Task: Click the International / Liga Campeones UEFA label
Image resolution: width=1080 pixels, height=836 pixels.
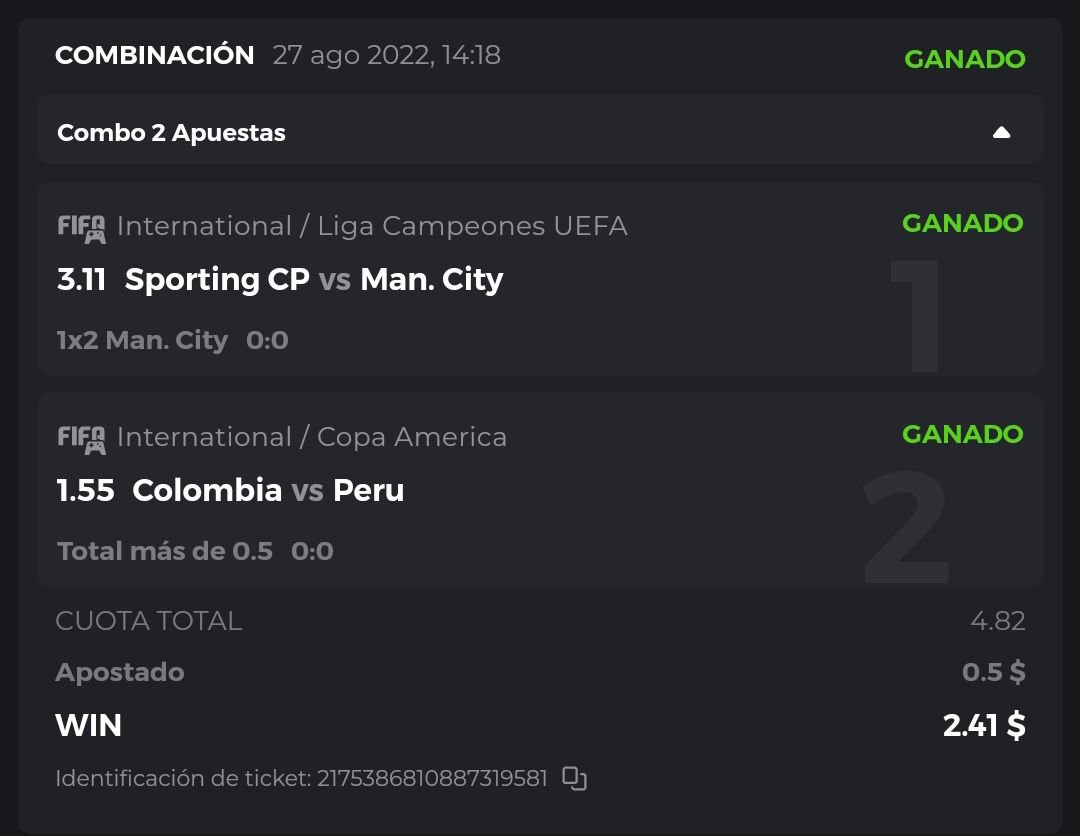Action: coord(372,227)
